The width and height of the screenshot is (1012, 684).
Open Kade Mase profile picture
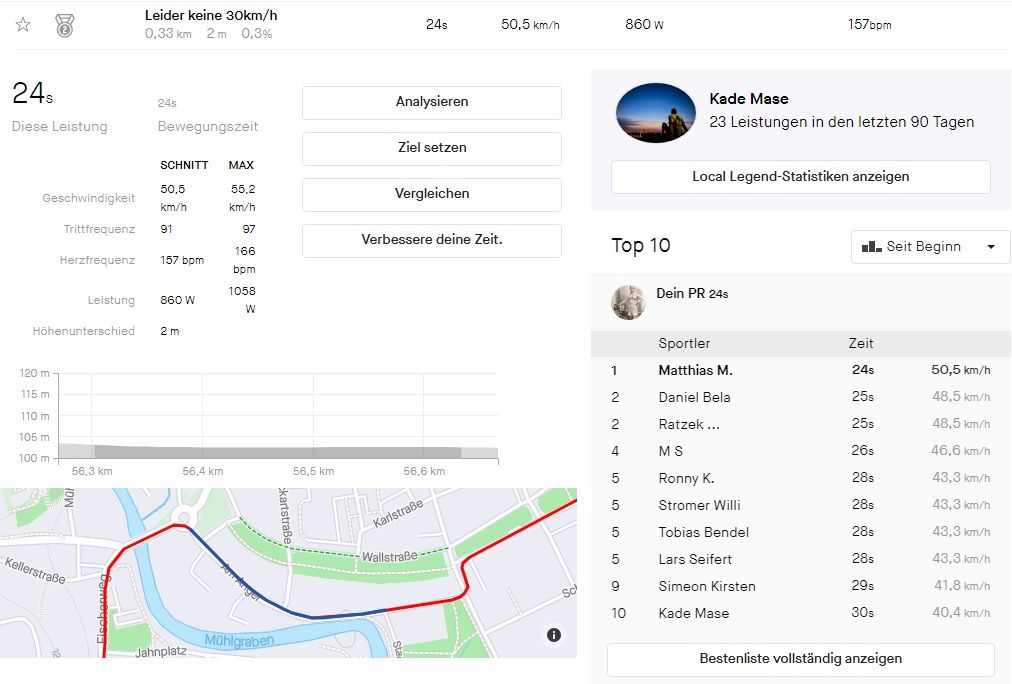(655, 113)
